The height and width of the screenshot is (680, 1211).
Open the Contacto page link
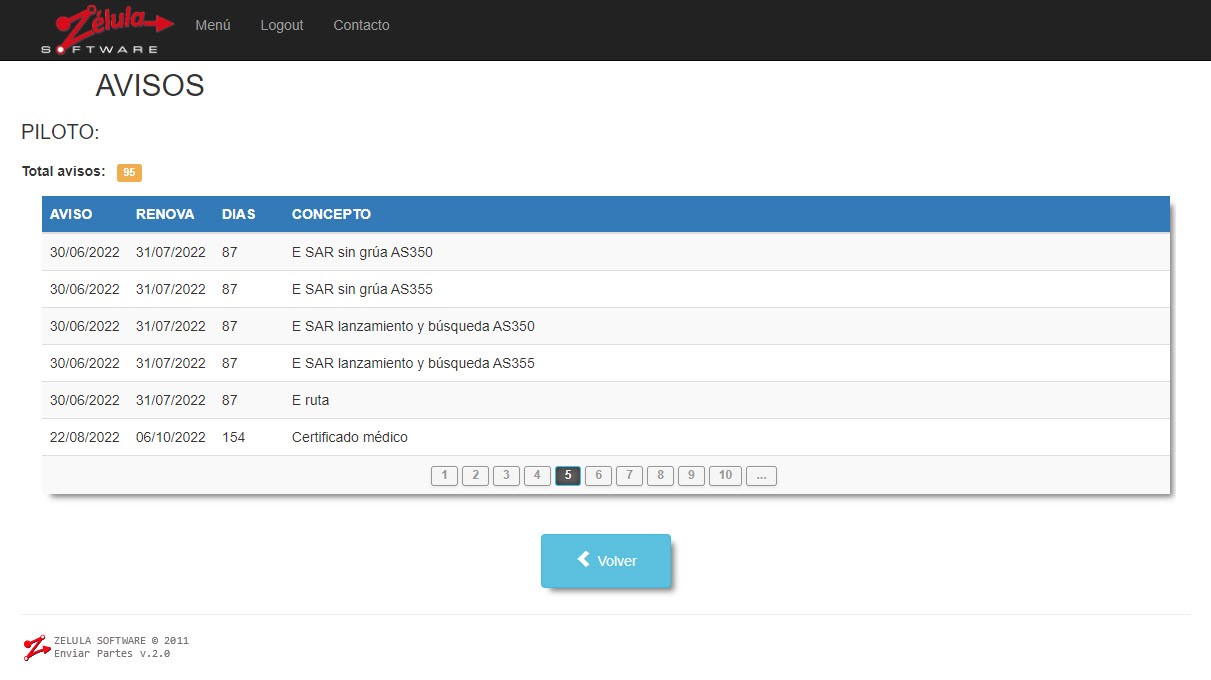coord(361,25)
